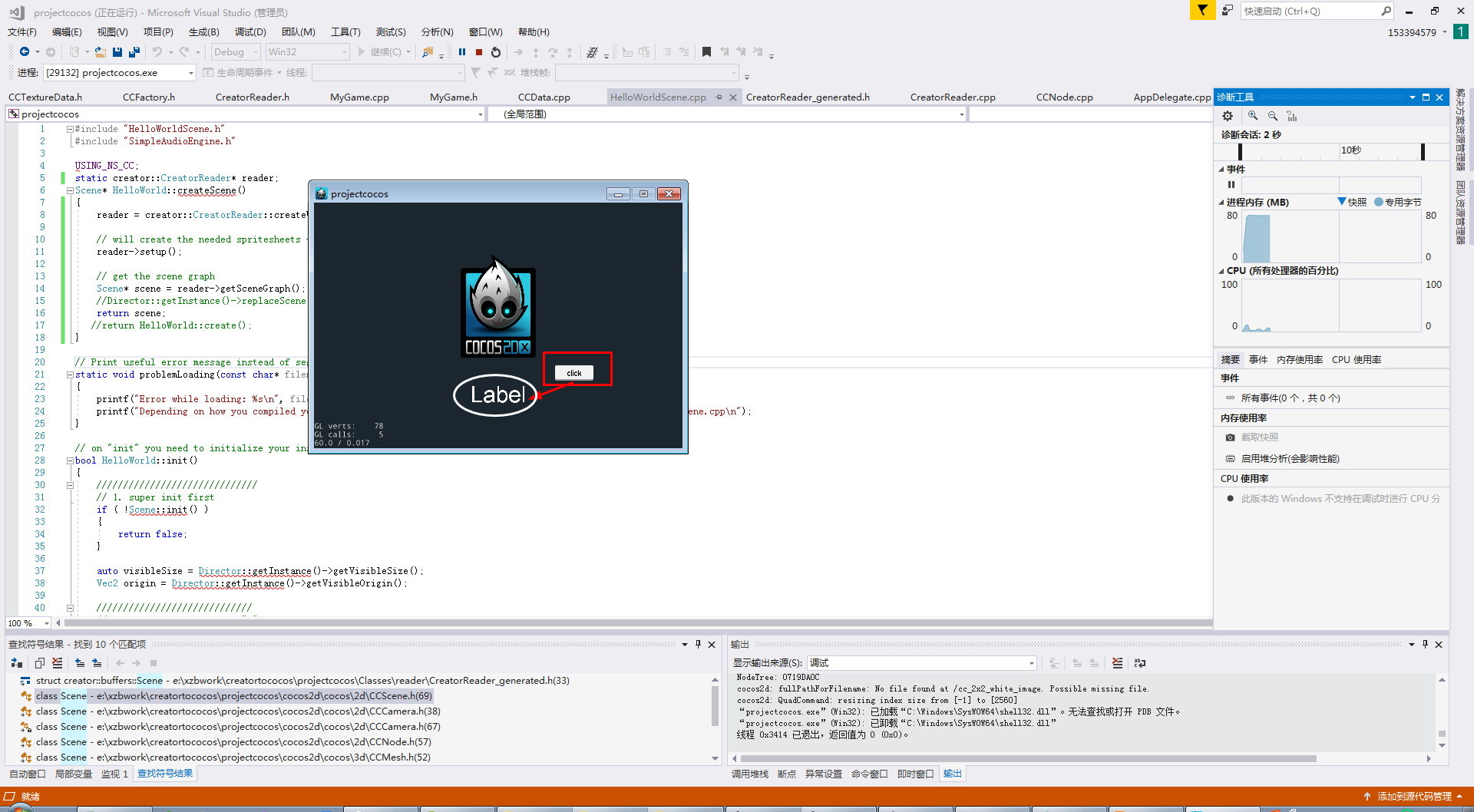Open Diagnostic Tools settings gear
The height and width of the screenshot is (812, 1474).
(1228, 116)
